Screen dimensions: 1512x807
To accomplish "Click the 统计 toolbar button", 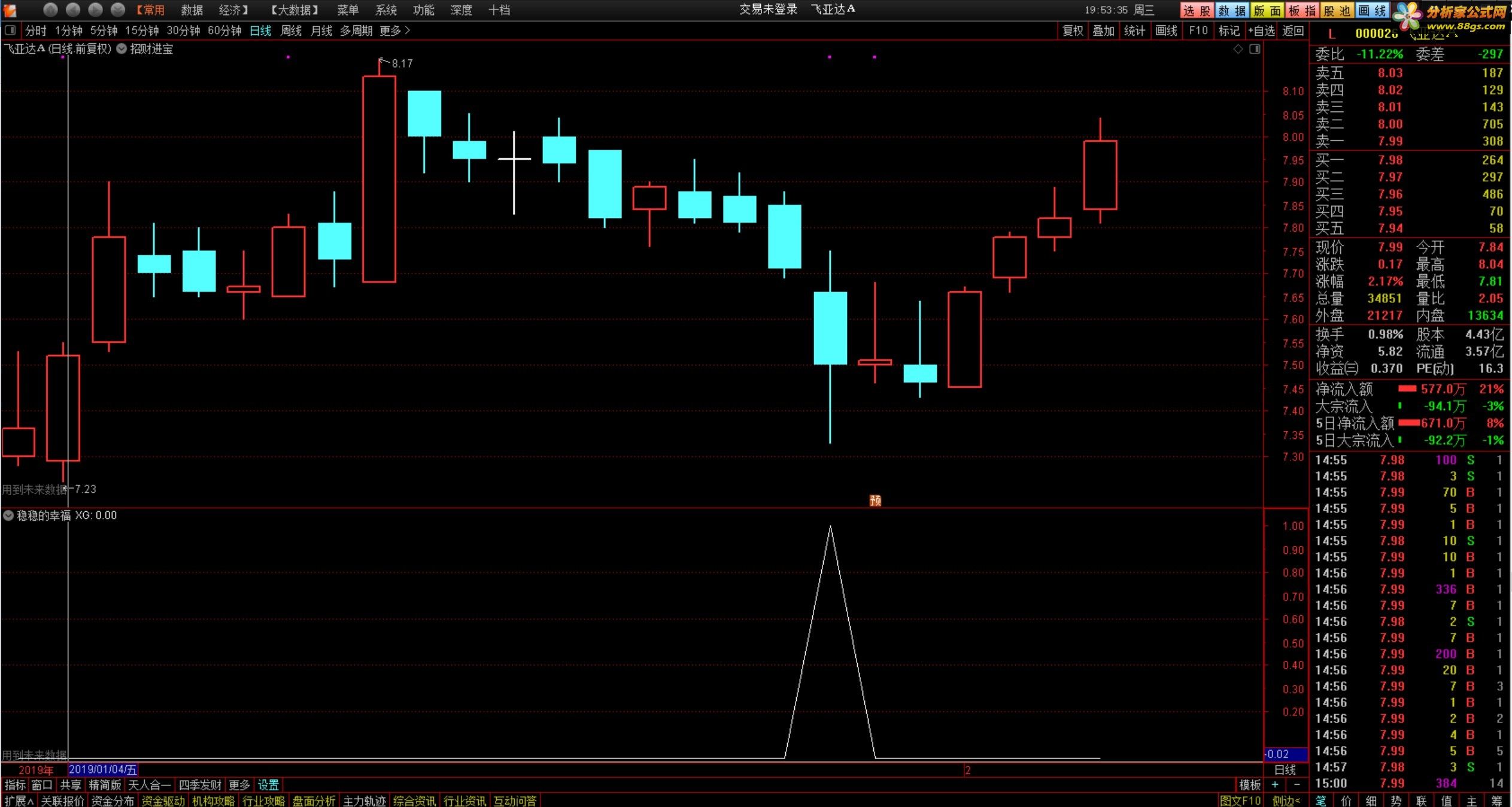I will (x=1135, y=31).
